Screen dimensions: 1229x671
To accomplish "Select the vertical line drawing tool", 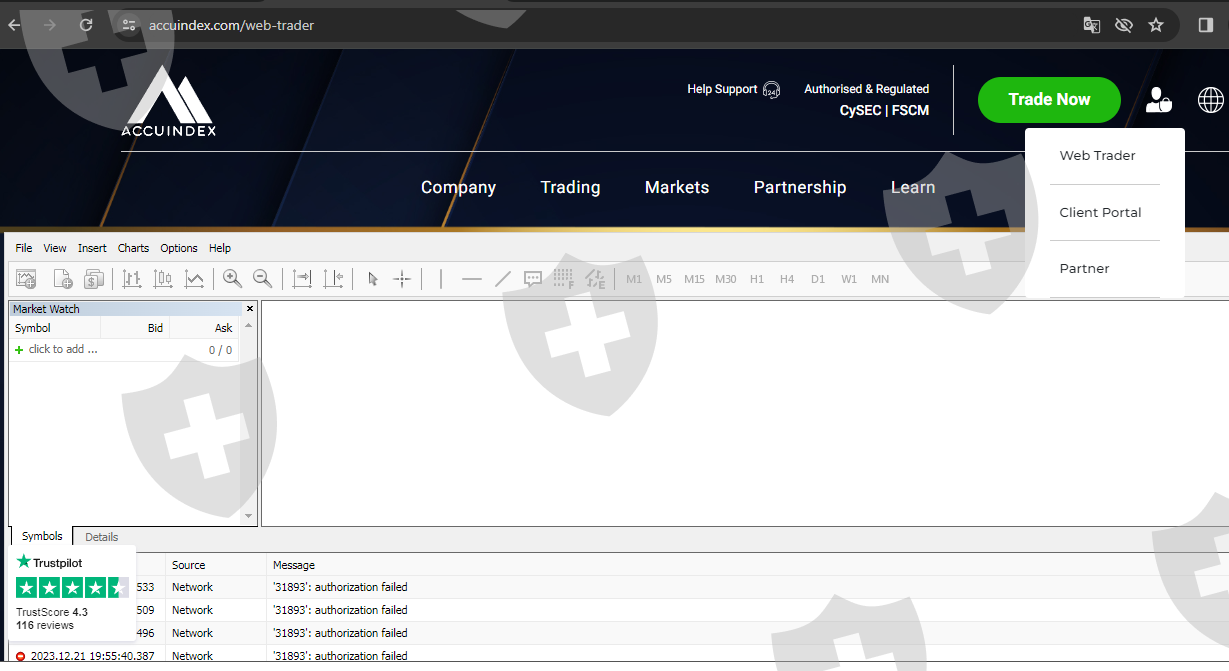I will pos(441,279).
